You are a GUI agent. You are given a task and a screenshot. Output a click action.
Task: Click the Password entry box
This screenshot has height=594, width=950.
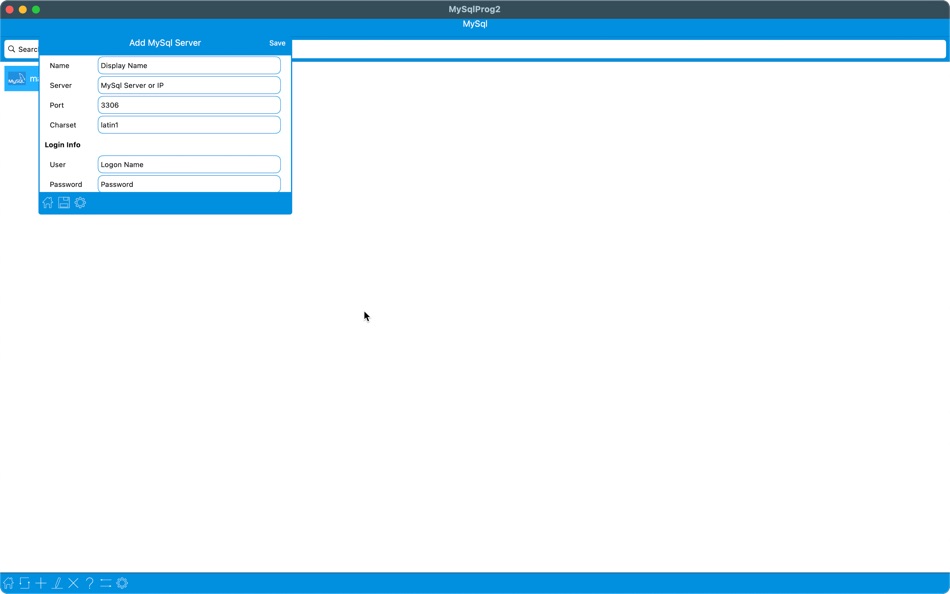pyautogui.click(x=188, y=184)
